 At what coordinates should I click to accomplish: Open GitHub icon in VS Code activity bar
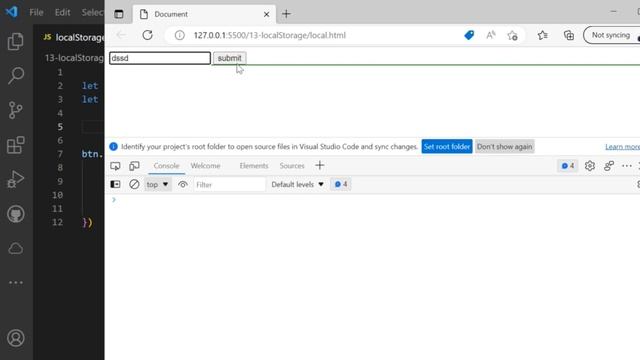pyautogui.click(x=16, y=214)
